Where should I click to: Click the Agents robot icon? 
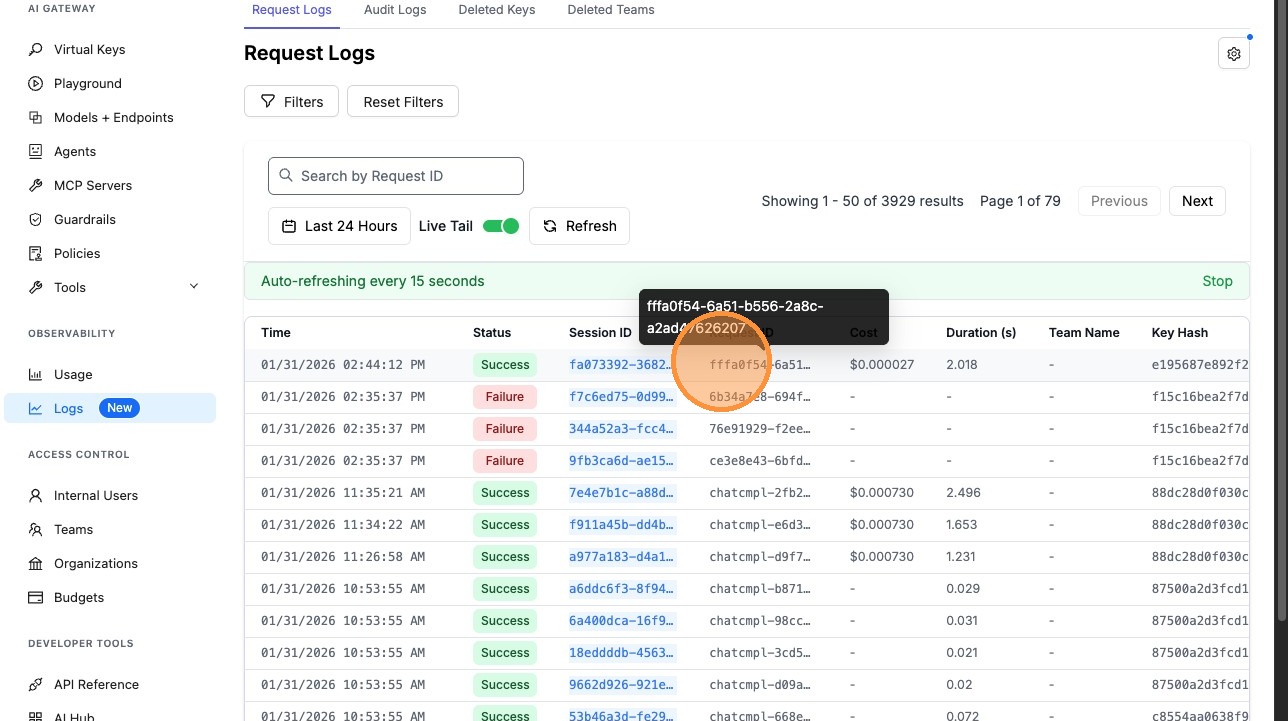pos(36,151)
